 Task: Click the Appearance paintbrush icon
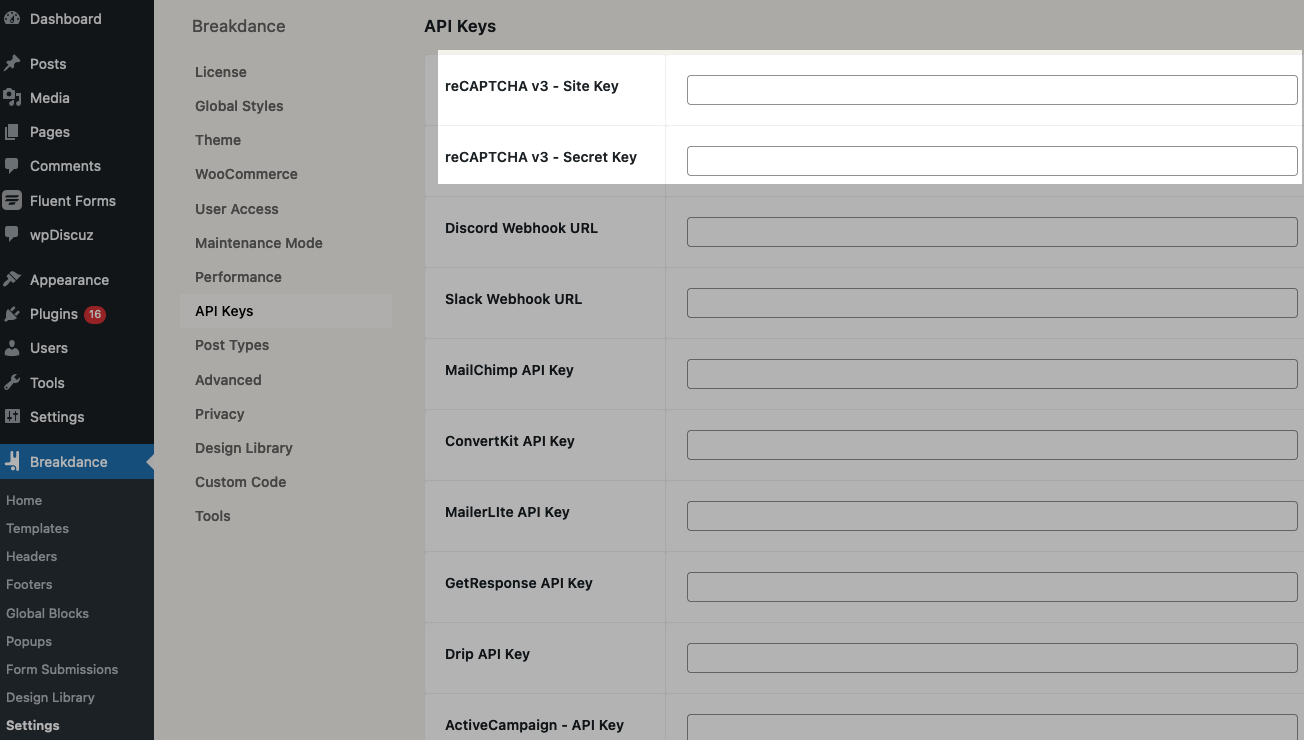coord(12,280)
